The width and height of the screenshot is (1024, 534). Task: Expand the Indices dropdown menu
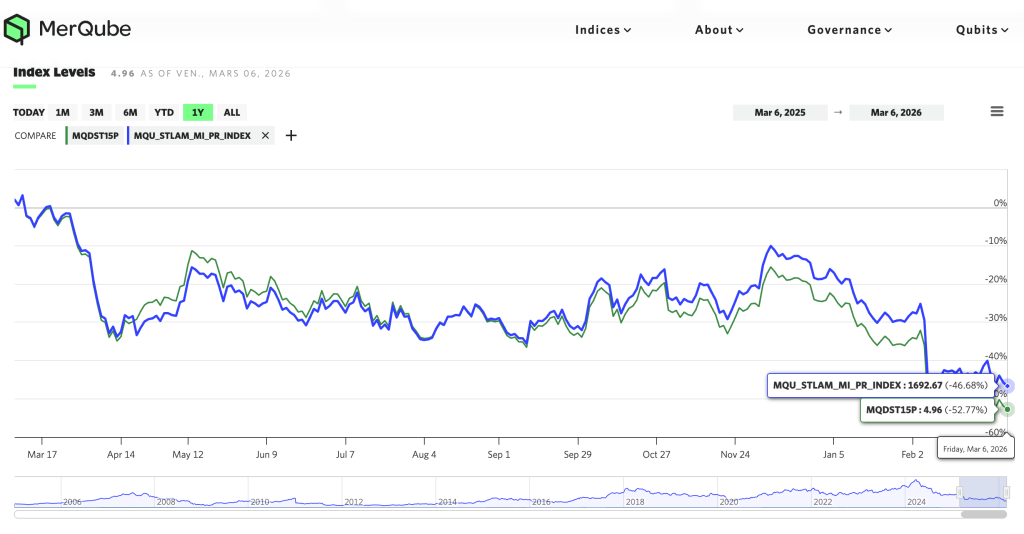603,30
